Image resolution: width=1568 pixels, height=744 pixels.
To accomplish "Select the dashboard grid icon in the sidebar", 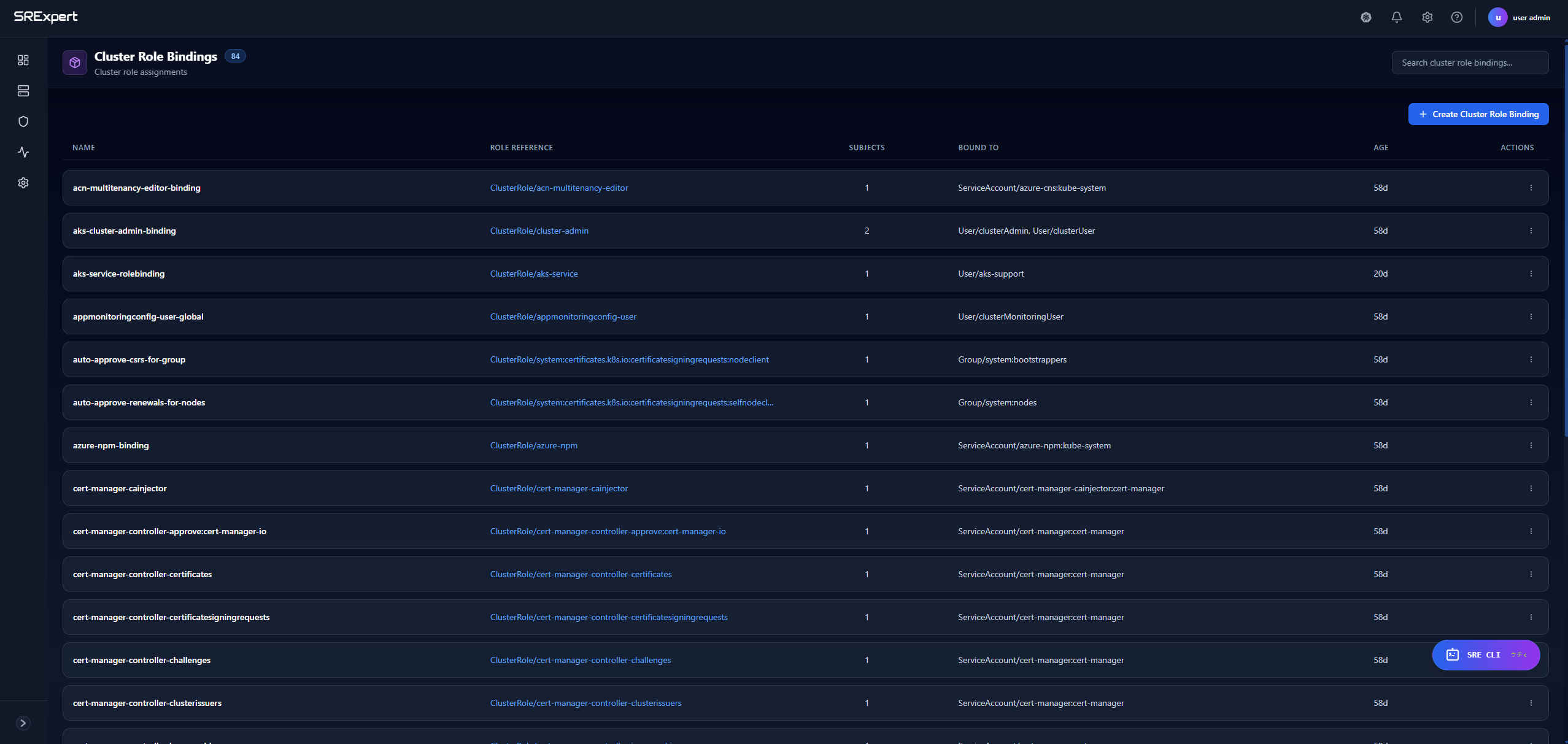I will (x=23, y=60).
